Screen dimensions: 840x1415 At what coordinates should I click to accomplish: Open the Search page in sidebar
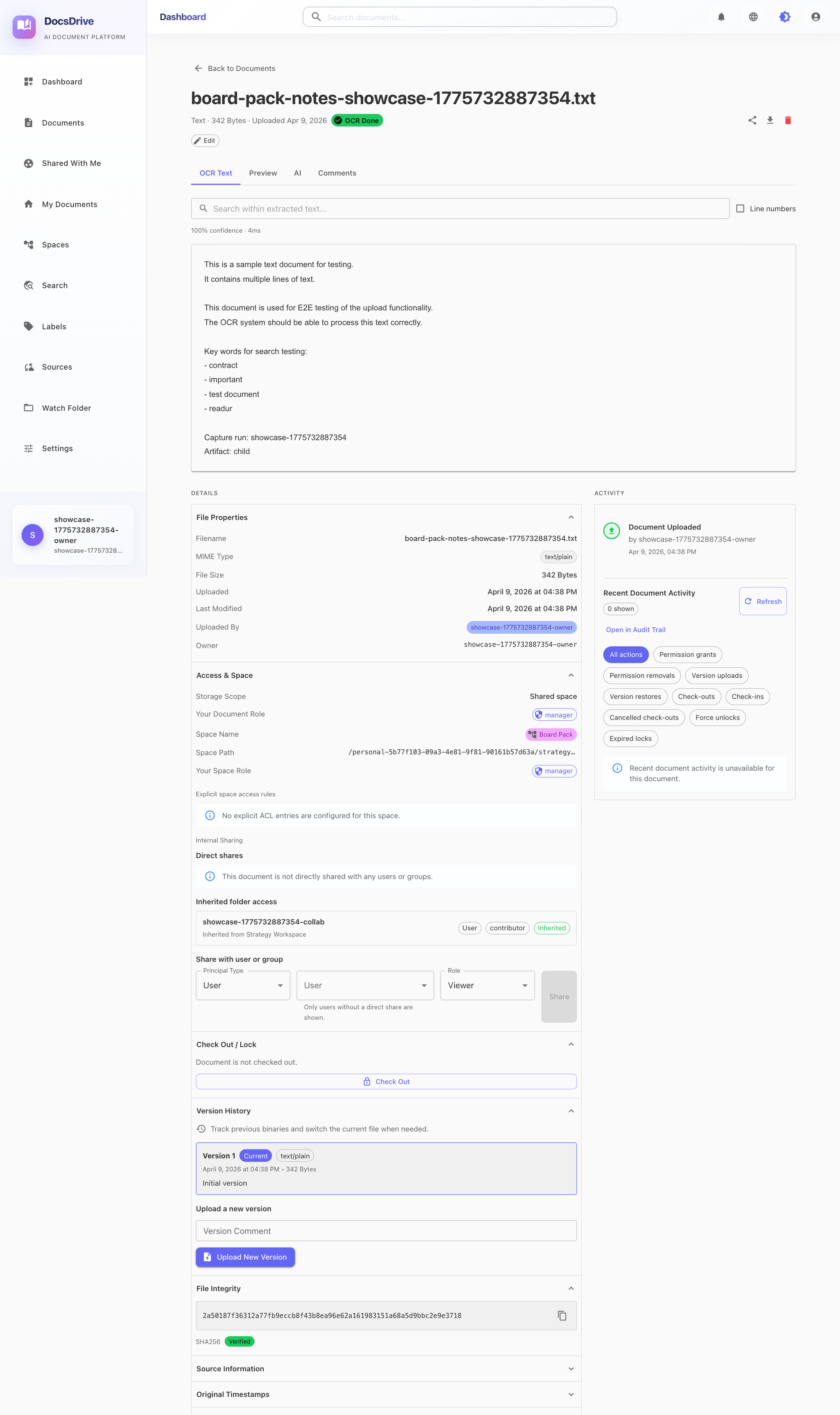73,285
